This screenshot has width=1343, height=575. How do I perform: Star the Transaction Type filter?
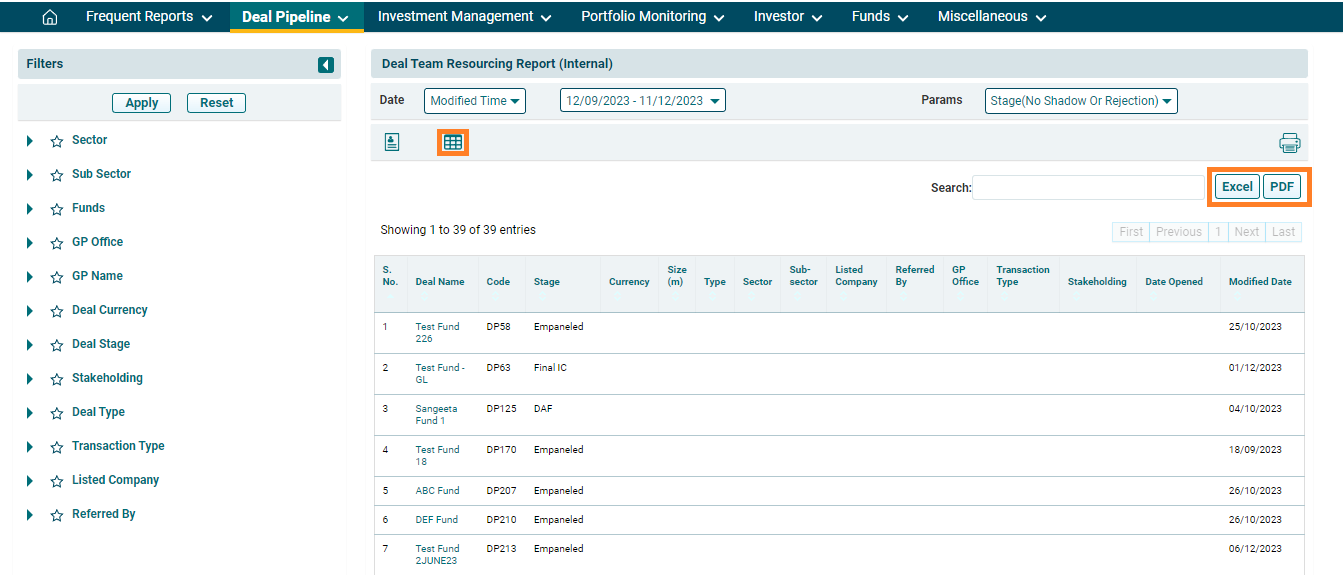(57, 447)
